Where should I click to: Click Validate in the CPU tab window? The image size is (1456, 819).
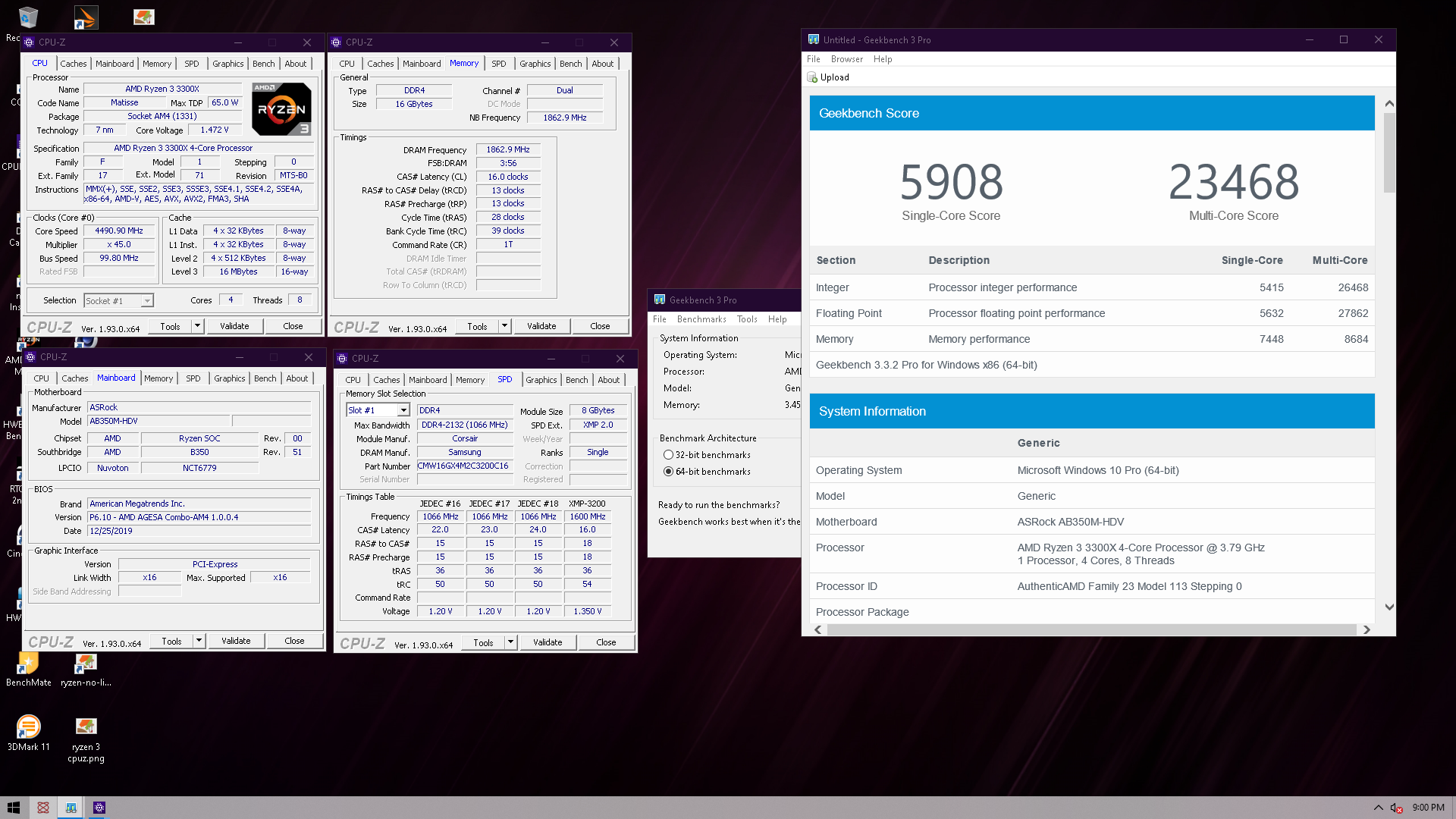[234, 326]
